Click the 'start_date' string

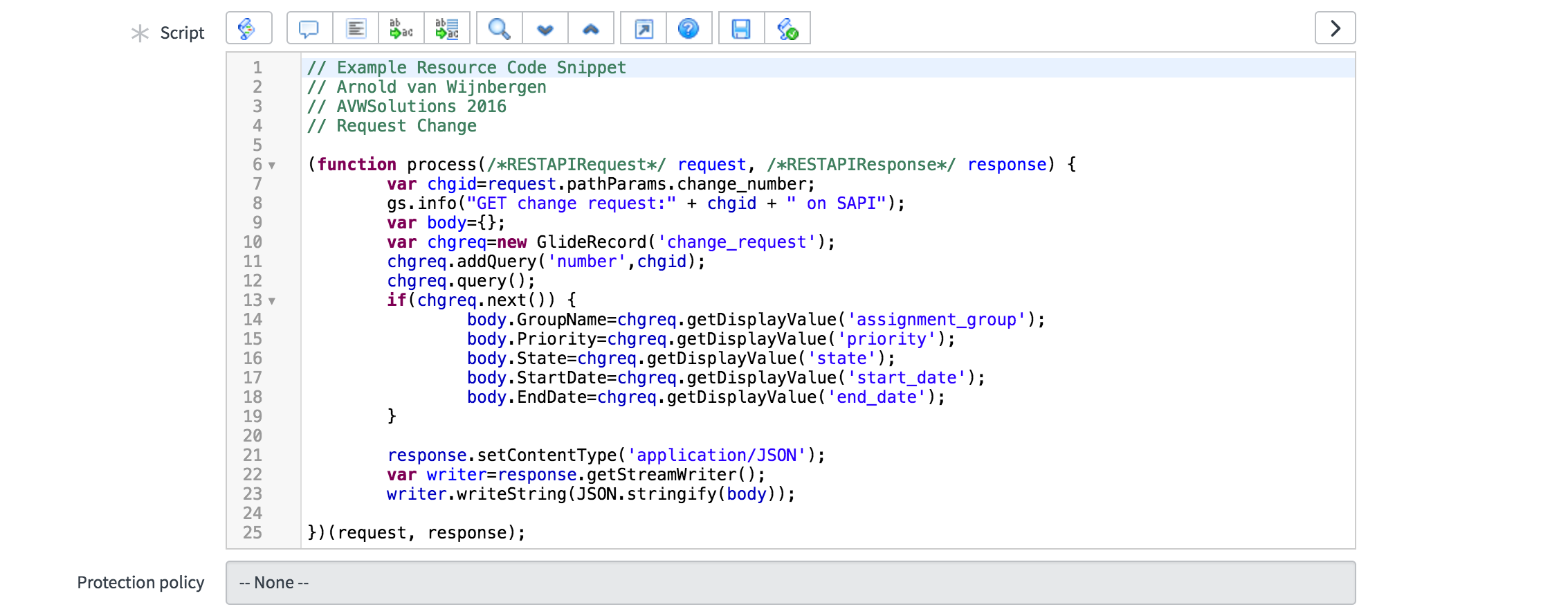[907, 377]
